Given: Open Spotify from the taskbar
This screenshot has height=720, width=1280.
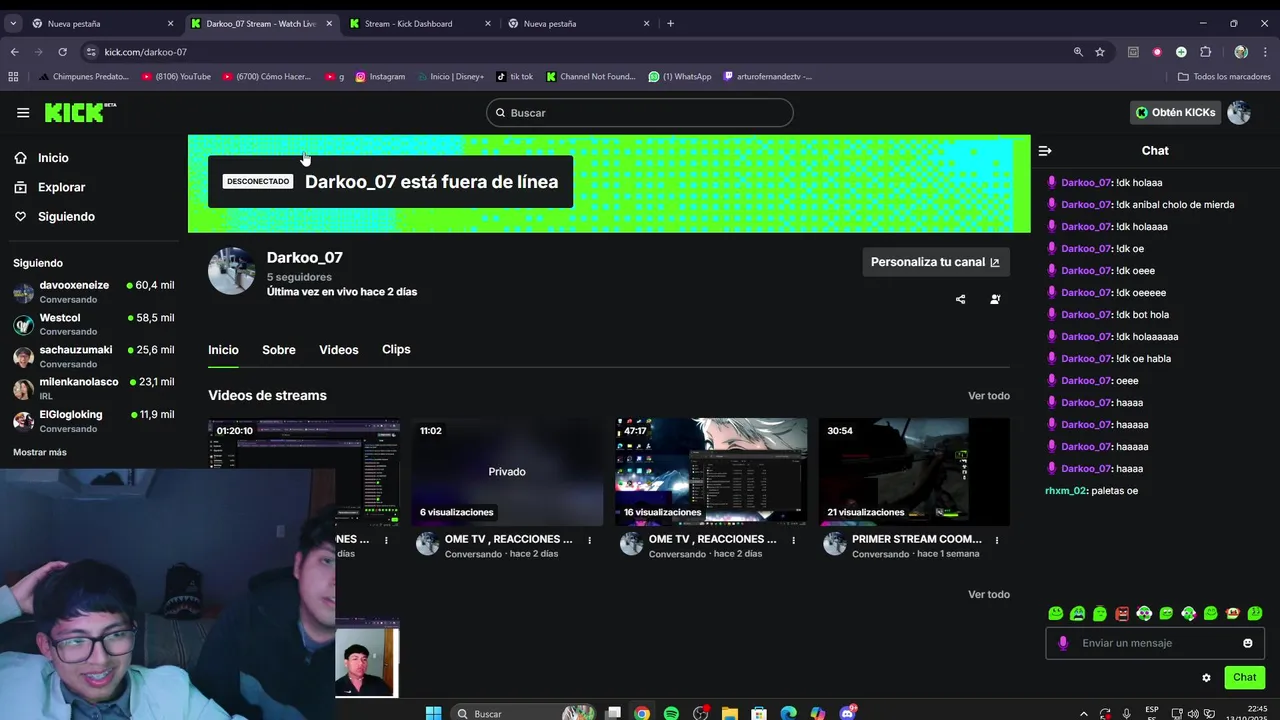Looking at the screenshot, I should tap(671, 713).
